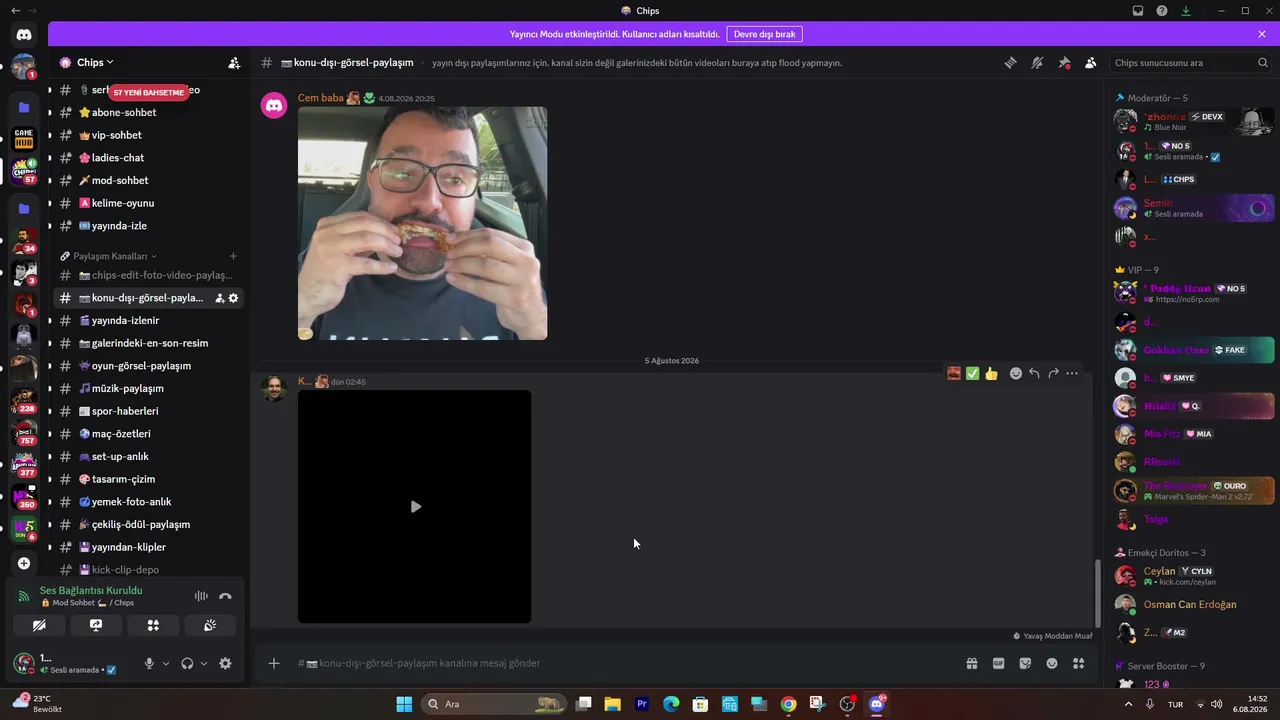Turn on the camera
The height and width of the screenshot is (720, 1280).
pyautogui.click(x=39, y=625)
